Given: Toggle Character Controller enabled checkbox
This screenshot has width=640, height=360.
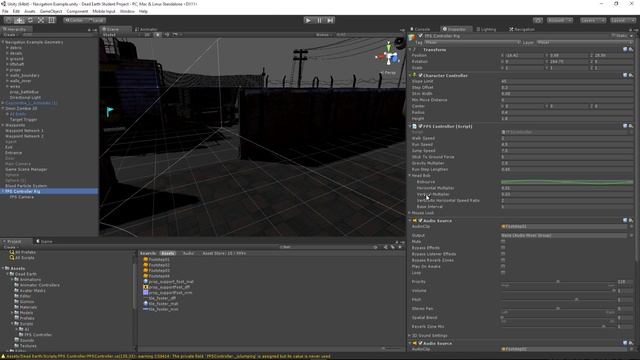Looking at the screenshot, I should [x=420, y=76].
